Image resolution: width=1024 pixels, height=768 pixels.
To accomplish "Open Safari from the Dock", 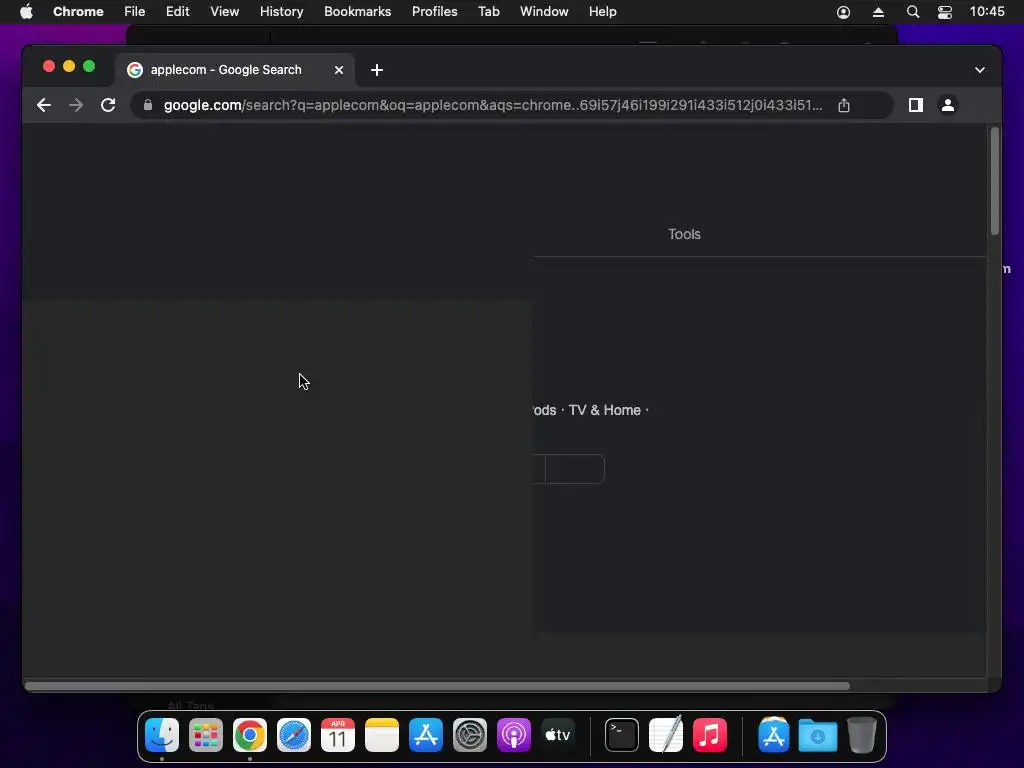I will pos(294,735).
